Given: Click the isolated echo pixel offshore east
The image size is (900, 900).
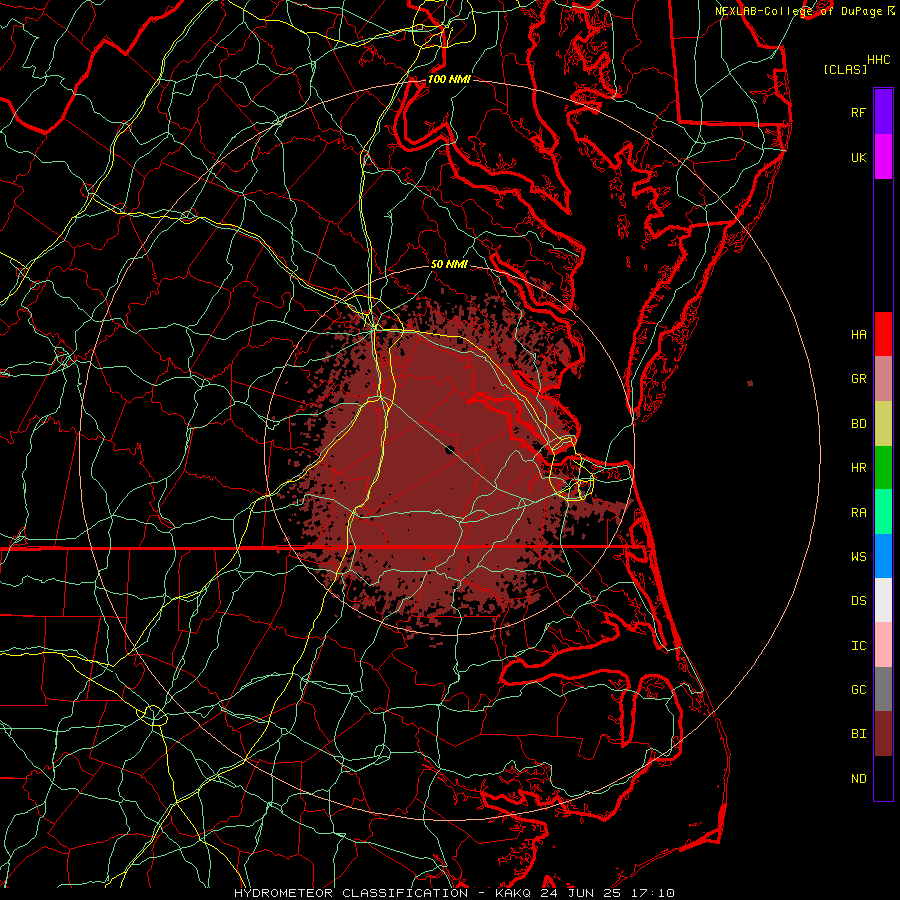Looking at the screenshot, I should 750,383.
